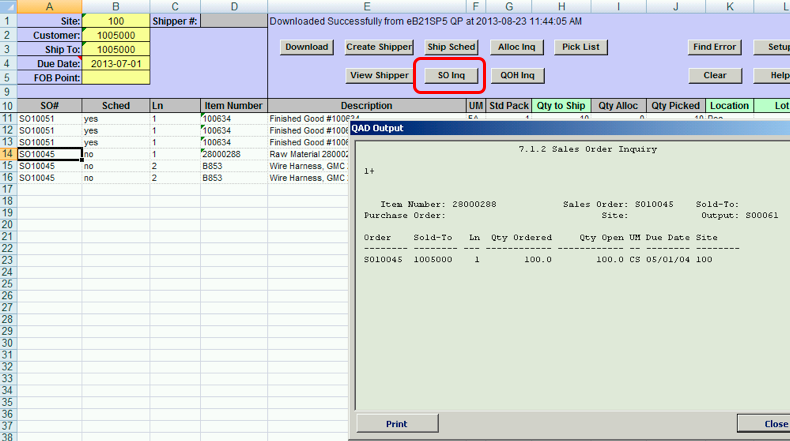The width and height of the screenshot is (790, 441).
Task: Select SO10045 in row 14
Action: point(49,154)
